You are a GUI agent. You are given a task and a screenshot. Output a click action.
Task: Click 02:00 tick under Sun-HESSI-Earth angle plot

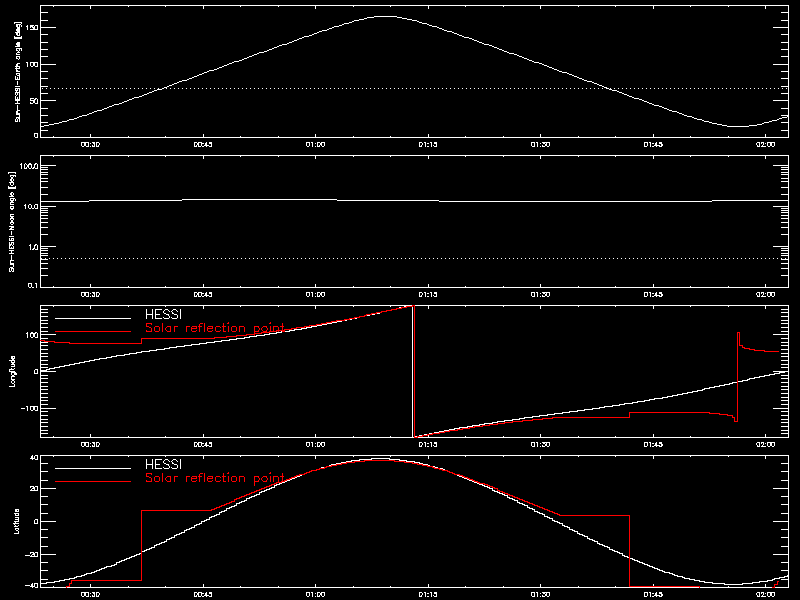pos(766,144)
